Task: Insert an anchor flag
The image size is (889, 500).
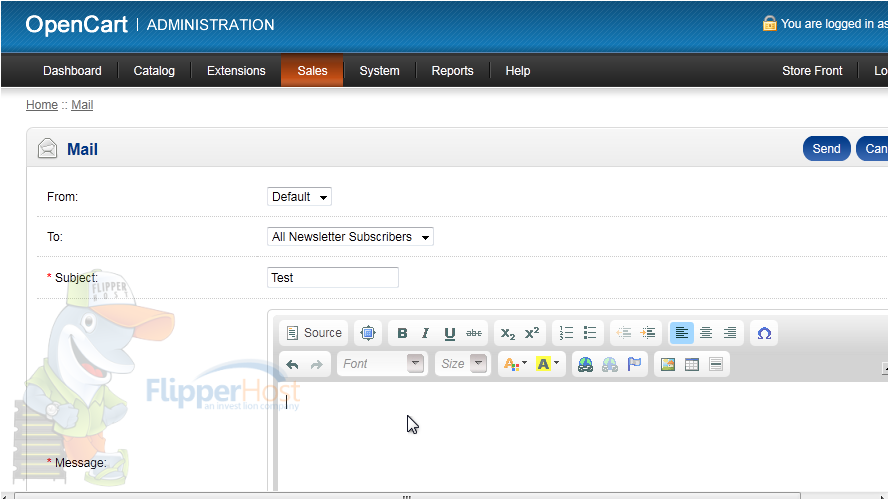Action: [634, 364]
